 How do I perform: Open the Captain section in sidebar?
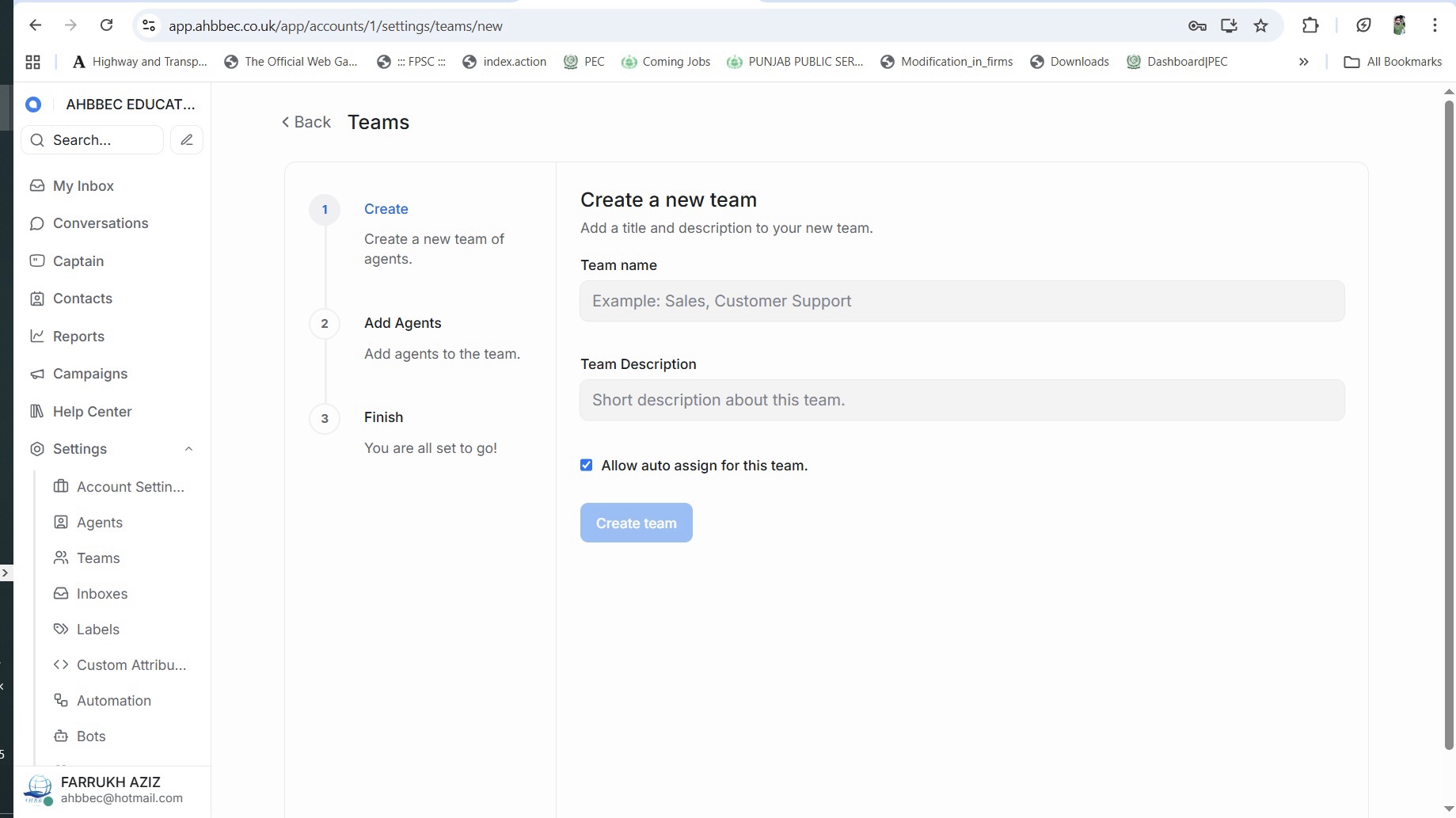pyautogui.click(x=78, y=261)
